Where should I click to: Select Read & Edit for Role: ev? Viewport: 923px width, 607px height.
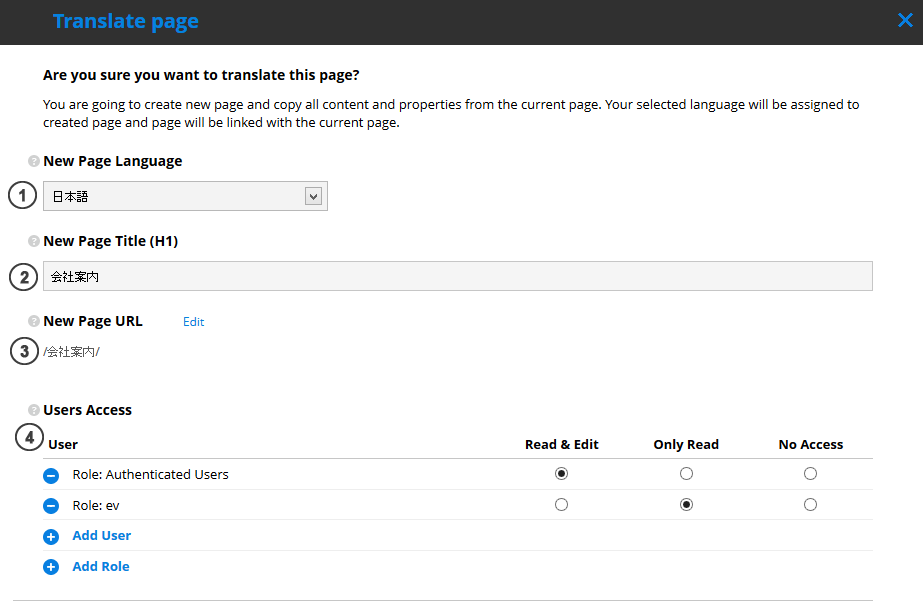click(x=562, y=505)
